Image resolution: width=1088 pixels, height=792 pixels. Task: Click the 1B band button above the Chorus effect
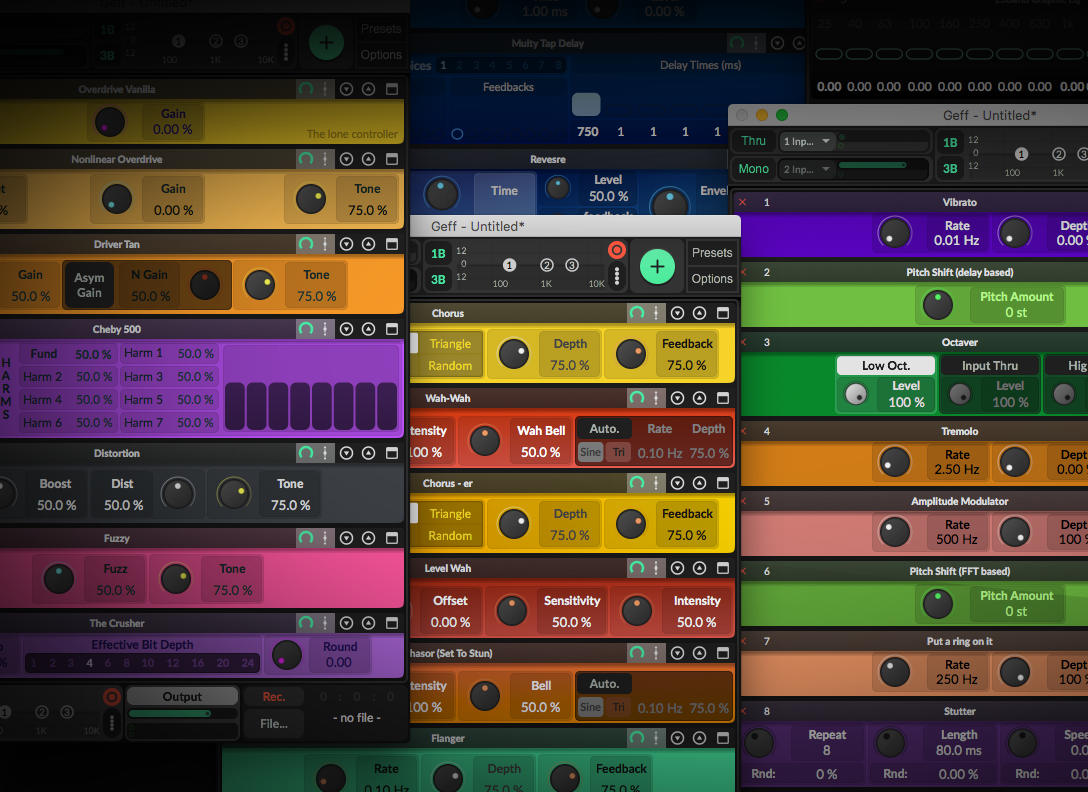[x=439, y=253]
